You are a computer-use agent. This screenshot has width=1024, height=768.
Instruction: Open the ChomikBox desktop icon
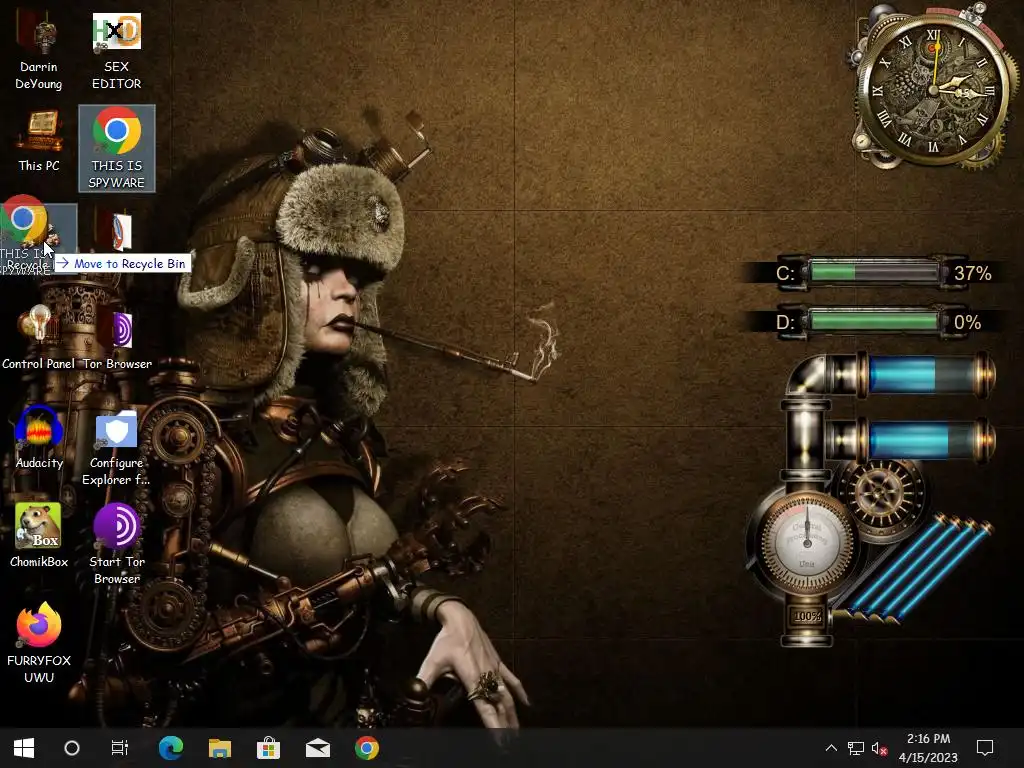[39, 536]
